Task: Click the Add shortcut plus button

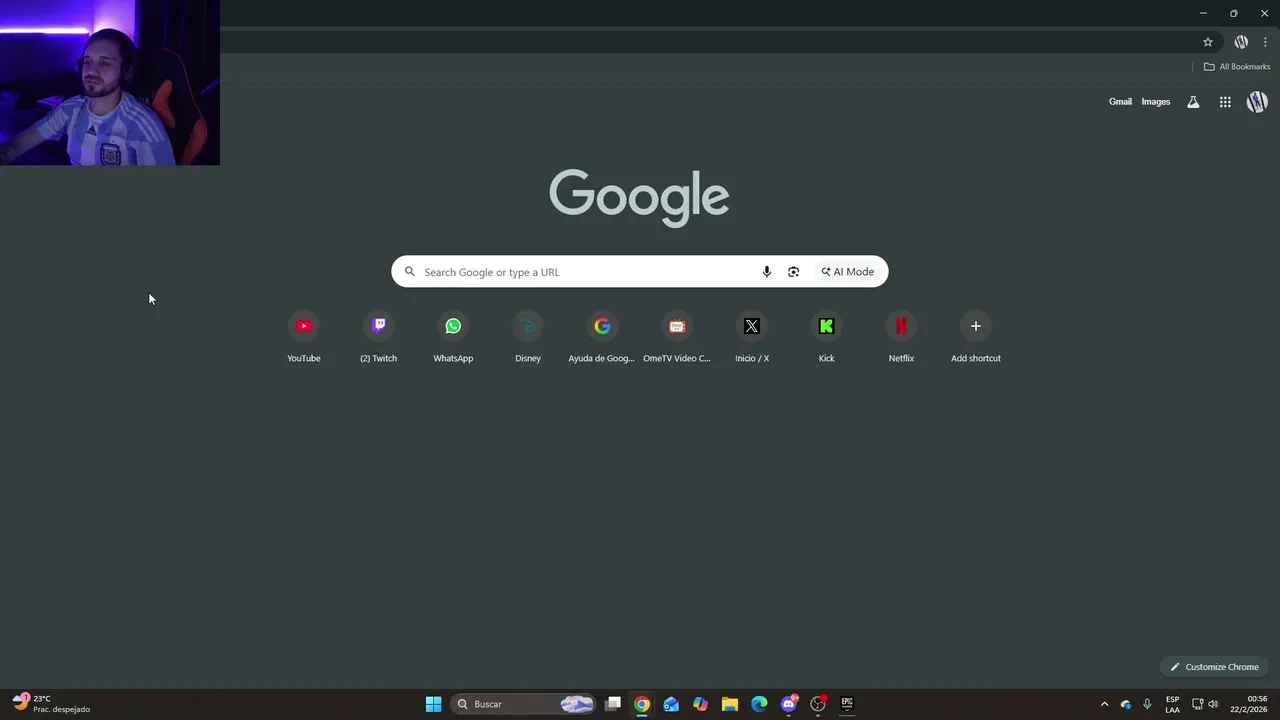Action: [976, 326]
